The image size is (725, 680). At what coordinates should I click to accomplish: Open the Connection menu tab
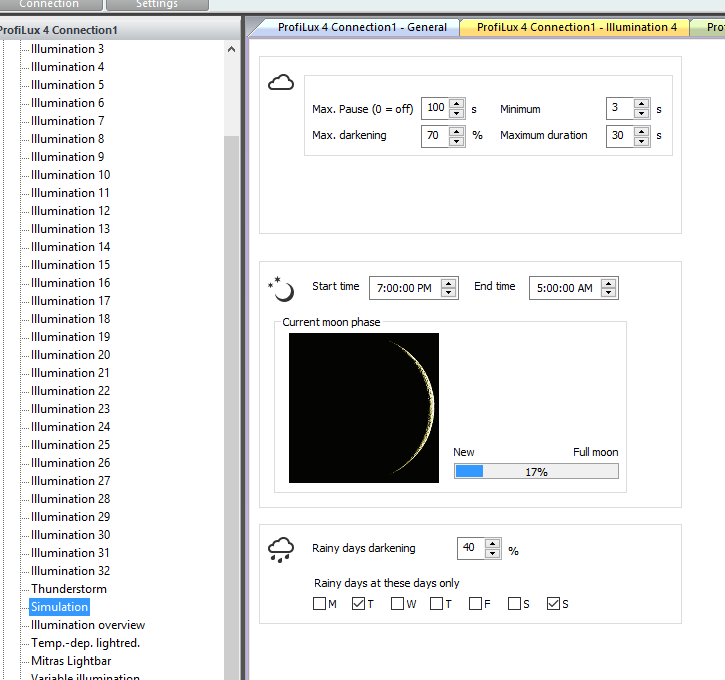coord(49,5)
